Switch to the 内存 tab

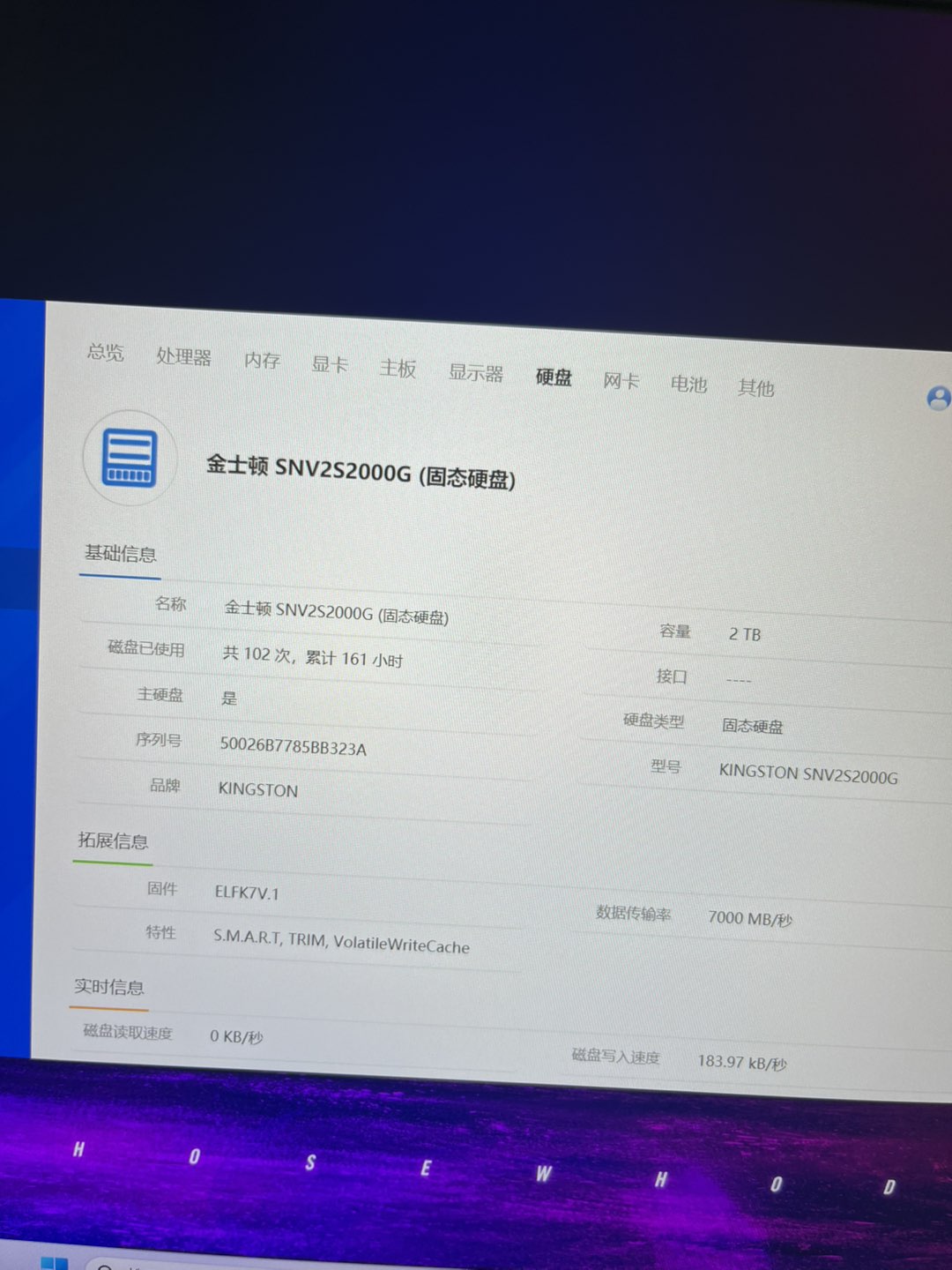pos(262,361)
